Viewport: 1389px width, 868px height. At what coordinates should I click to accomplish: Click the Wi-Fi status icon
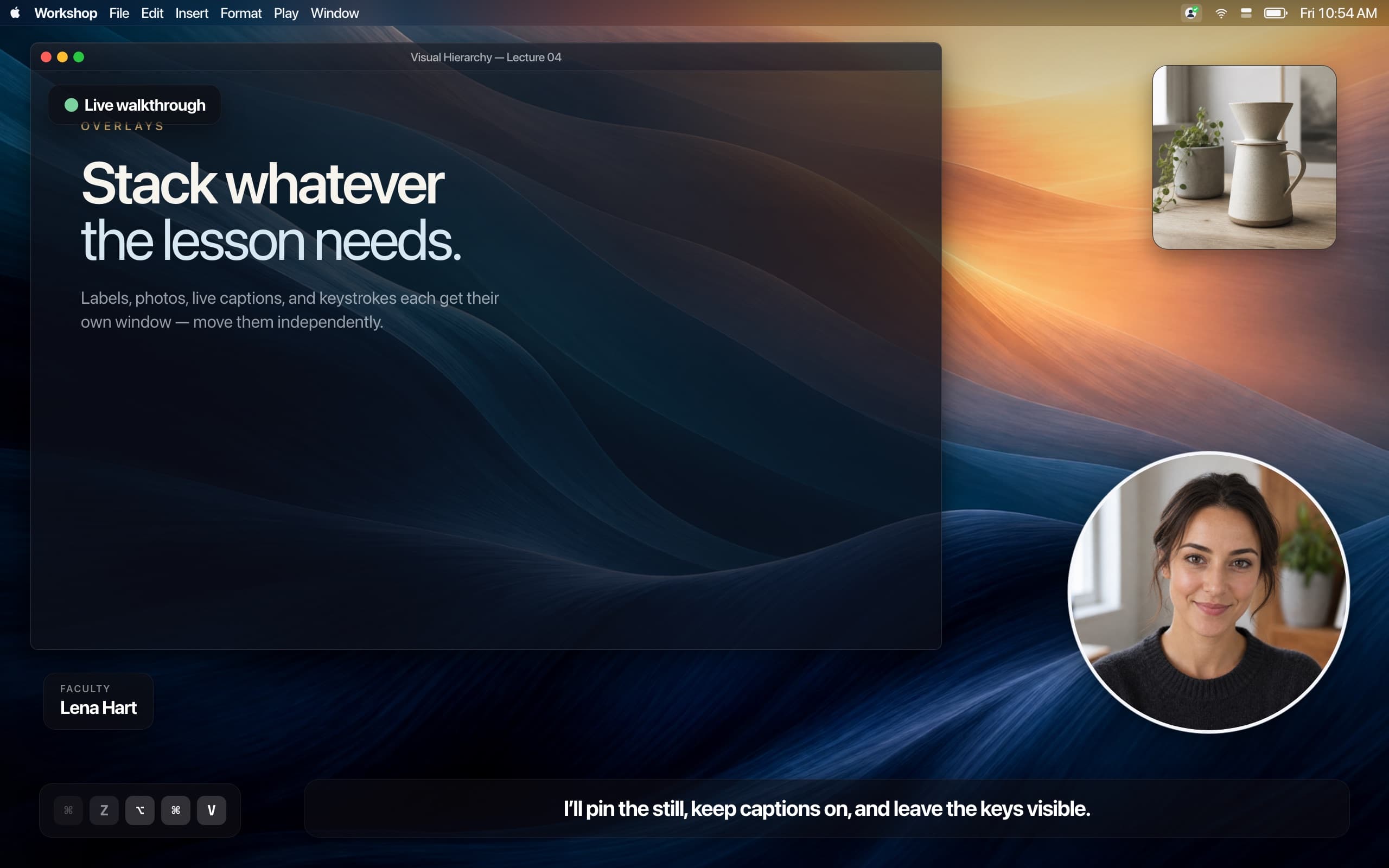(x=1221, y=12)
